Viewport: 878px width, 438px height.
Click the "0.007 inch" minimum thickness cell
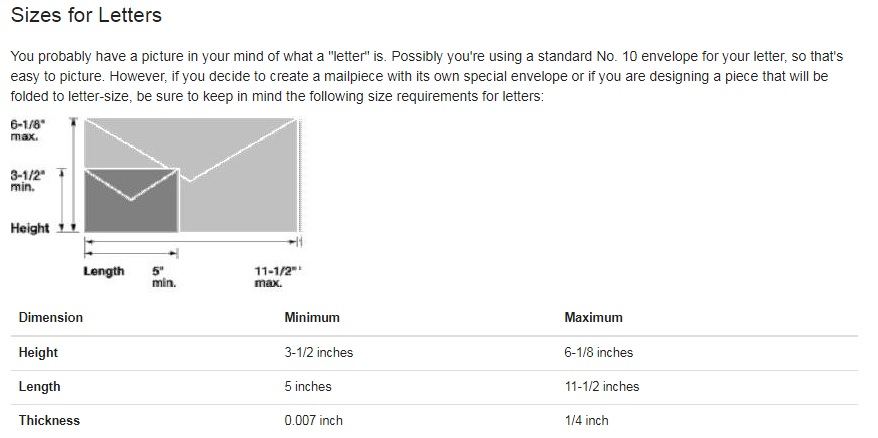pyautogui.click(x=313, y=420)
